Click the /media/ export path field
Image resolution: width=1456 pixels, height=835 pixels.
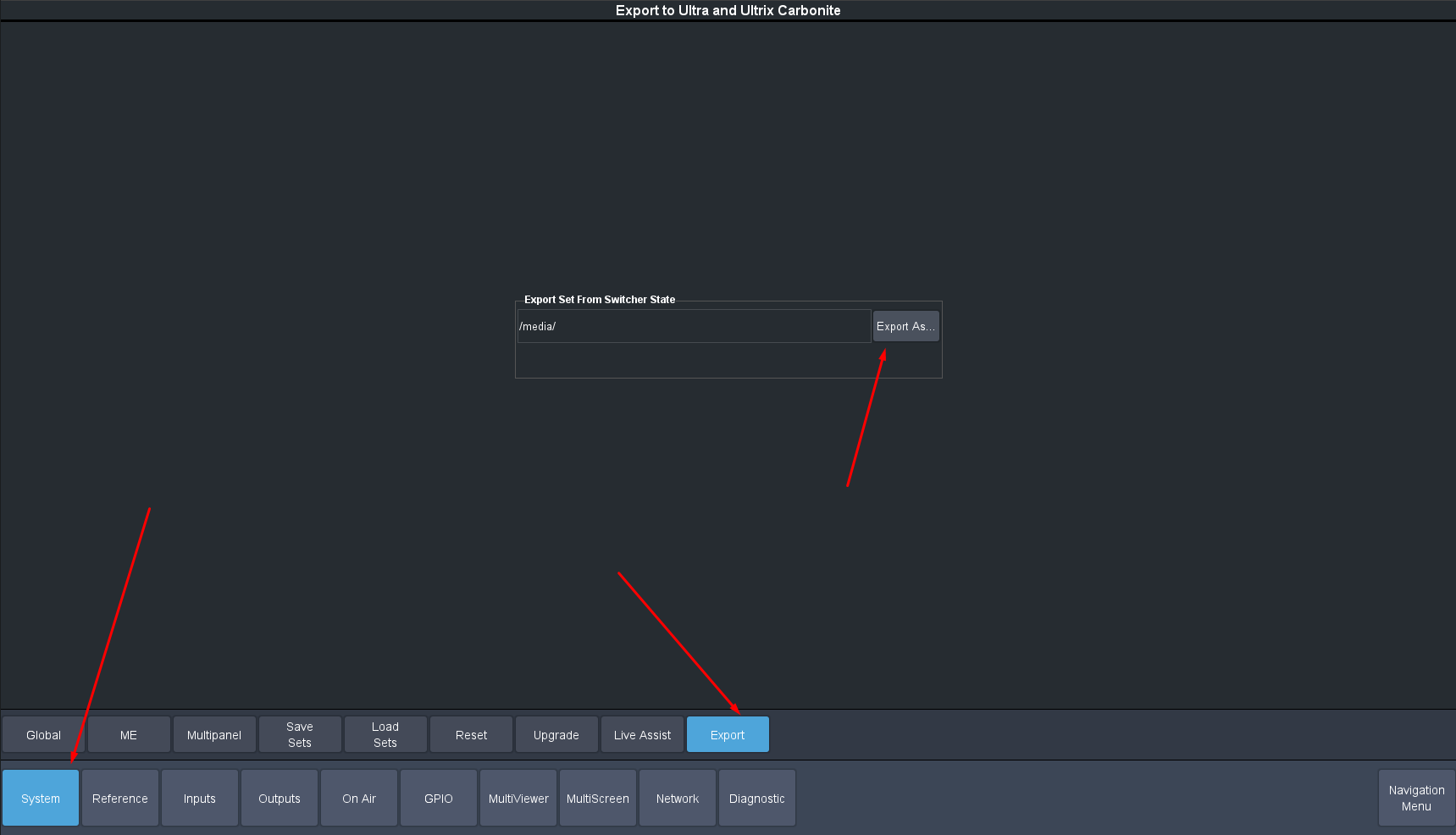(x=694, y=326)
